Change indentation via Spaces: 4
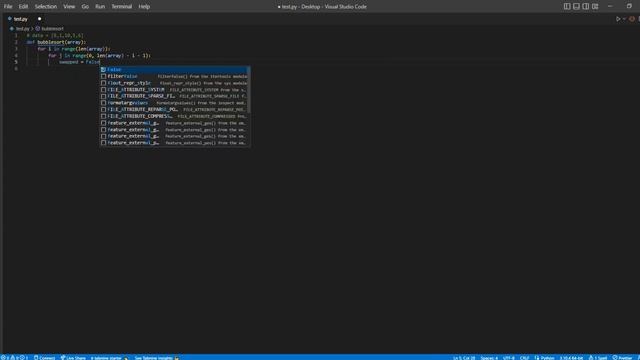The height and width of the screenshot is (360, 640). coord(489,358)
